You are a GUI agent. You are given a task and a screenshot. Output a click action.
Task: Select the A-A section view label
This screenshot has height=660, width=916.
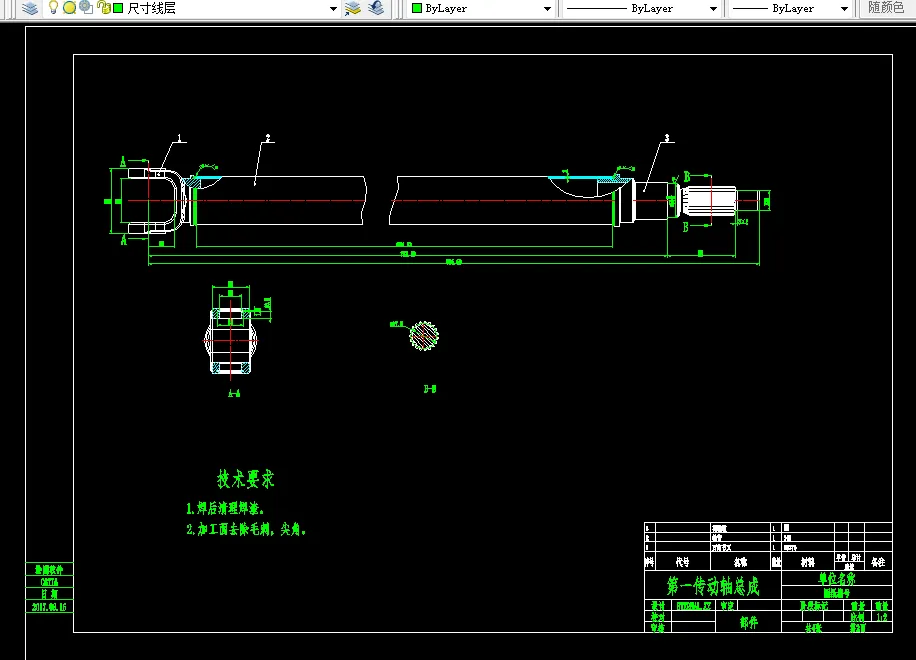point(234,394)
